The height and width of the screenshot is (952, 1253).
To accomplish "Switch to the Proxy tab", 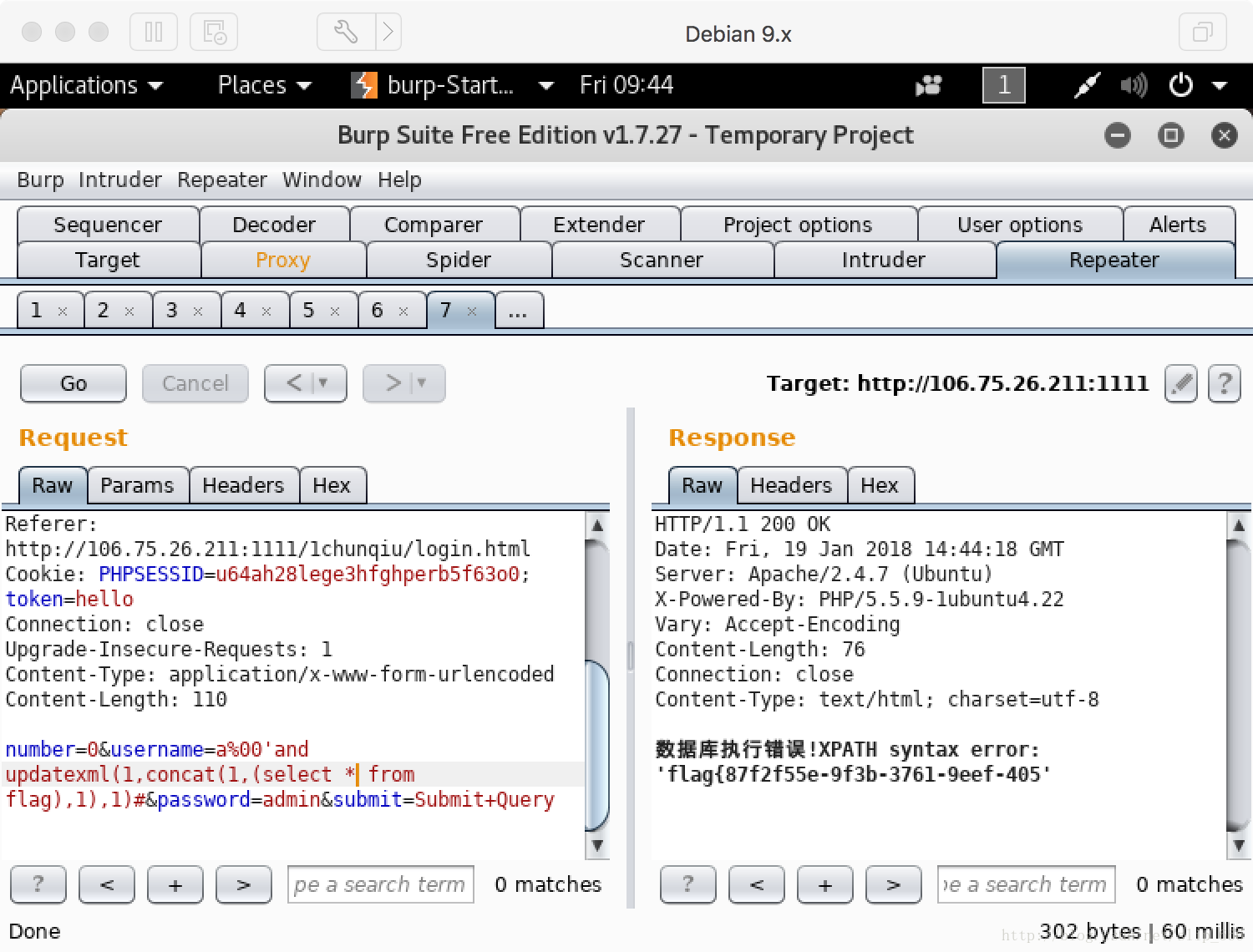I will tap(283, 260).
